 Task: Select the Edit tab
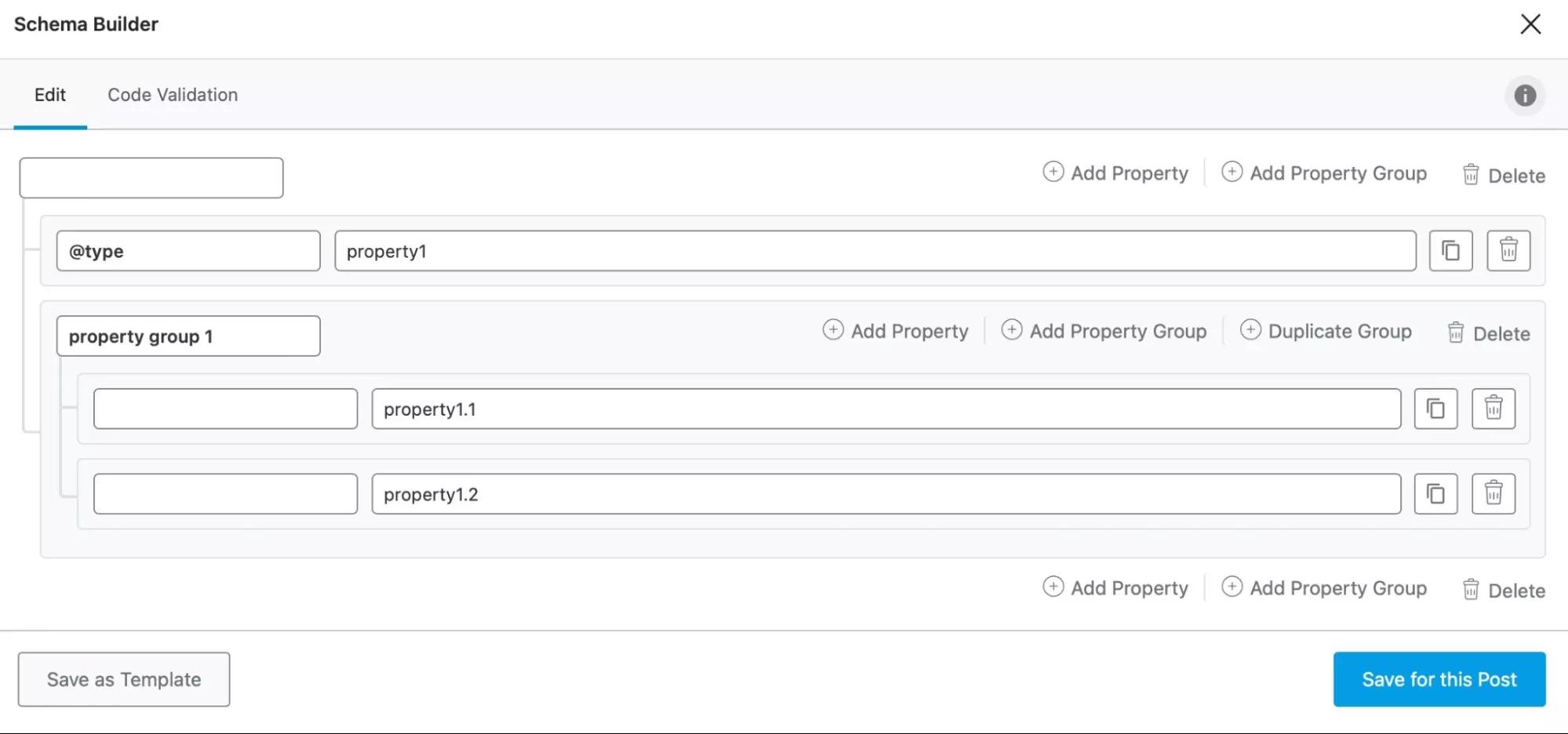click(x=50, y=94)
